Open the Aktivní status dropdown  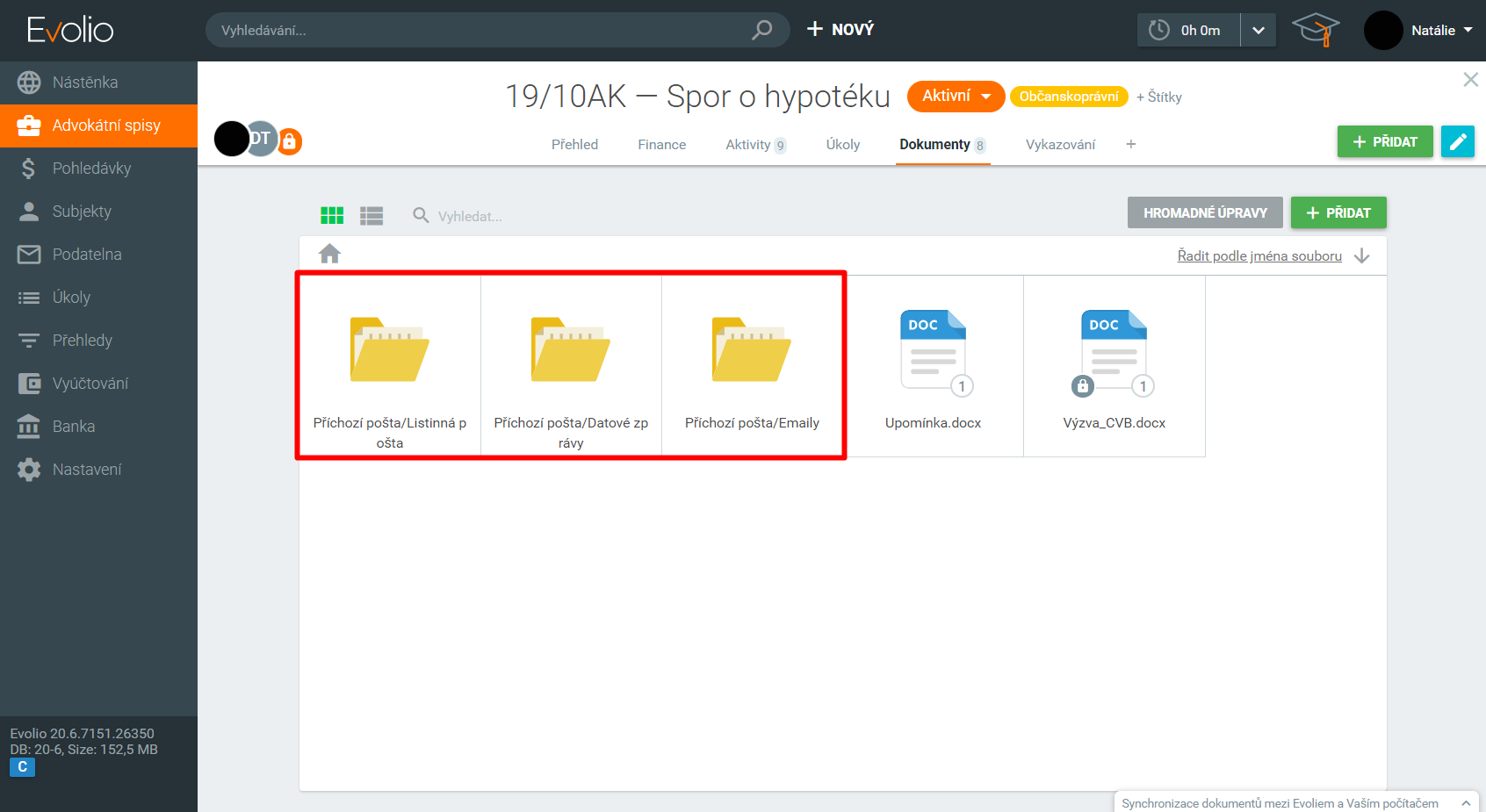(x=956, y=97)
